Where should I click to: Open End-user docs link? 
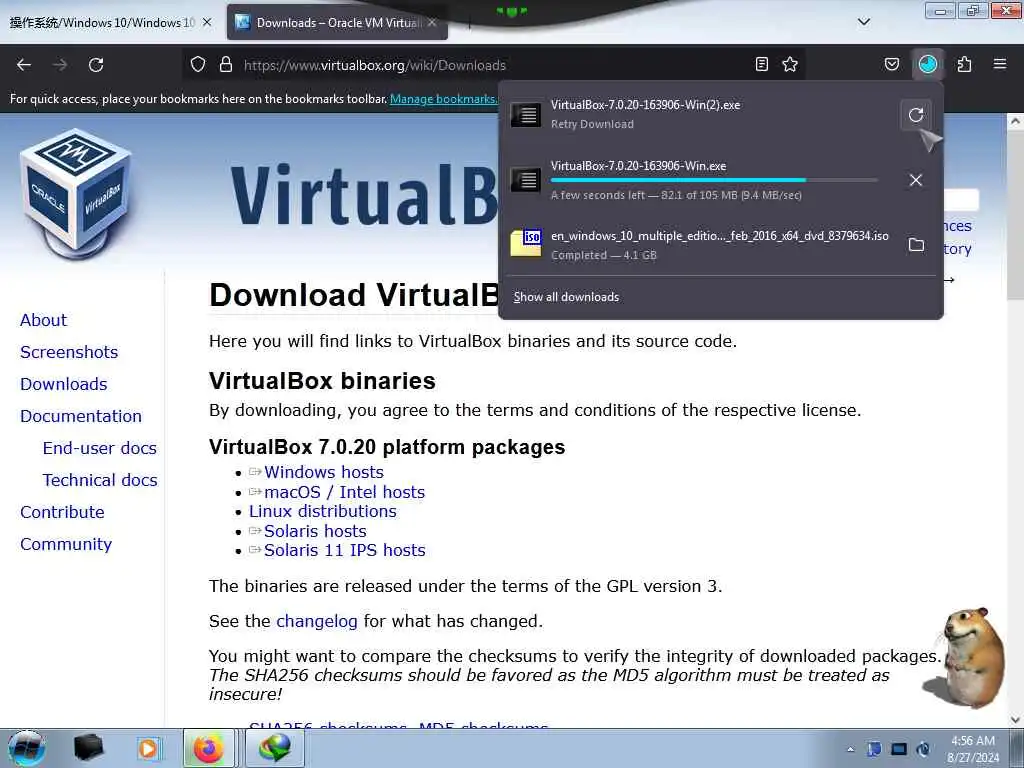coord(99,448)
